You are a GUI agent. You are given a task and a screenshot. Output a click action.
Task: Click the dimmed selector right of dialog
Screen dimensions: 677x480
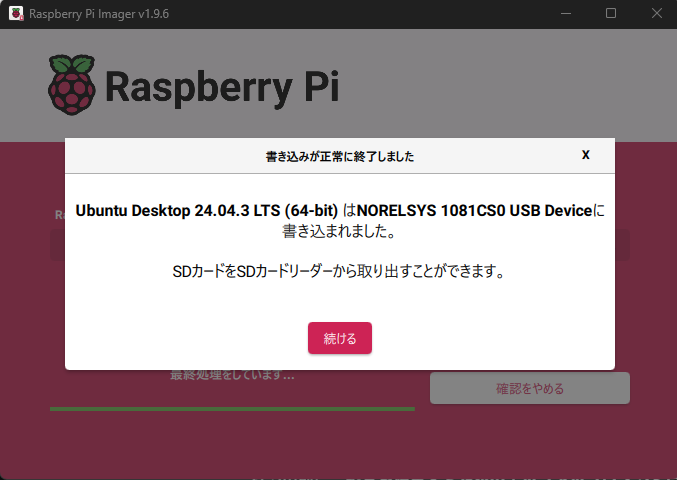(622, 244)
